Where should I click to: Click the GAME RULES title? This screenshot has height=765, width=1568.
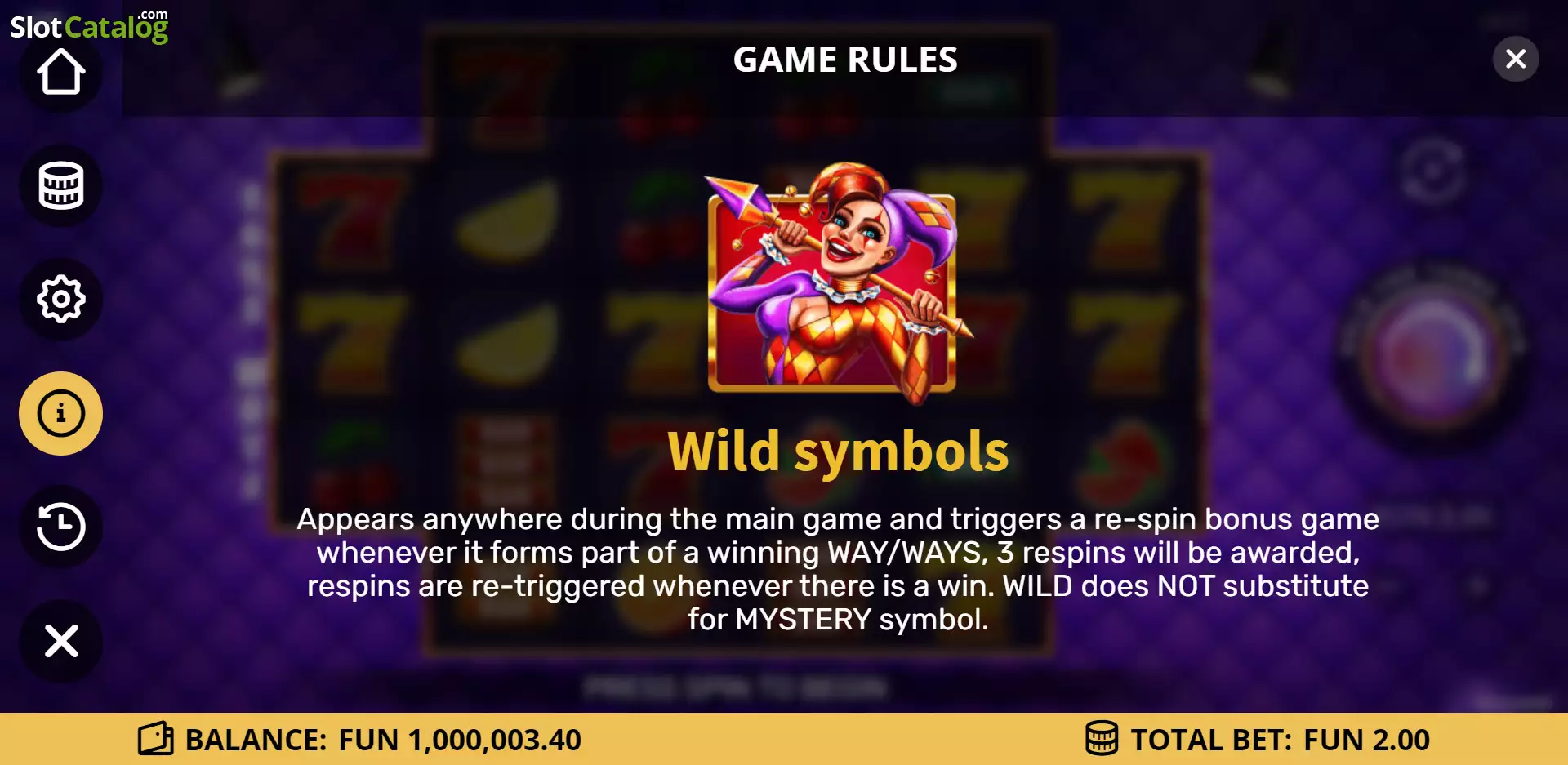coord(845,59)
